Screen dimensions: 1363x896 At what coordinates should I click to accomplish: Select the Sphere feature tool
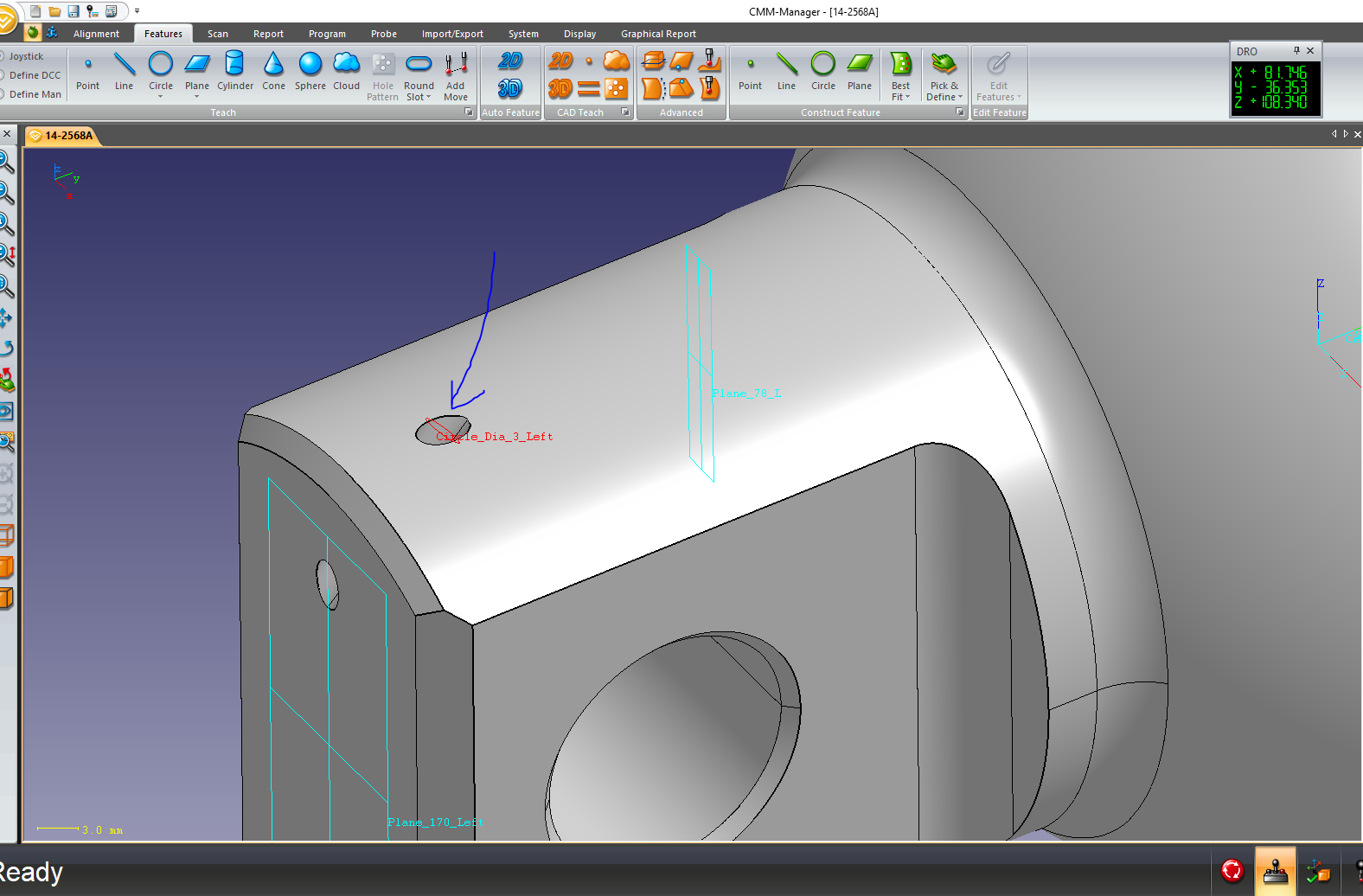click(310, 71)
